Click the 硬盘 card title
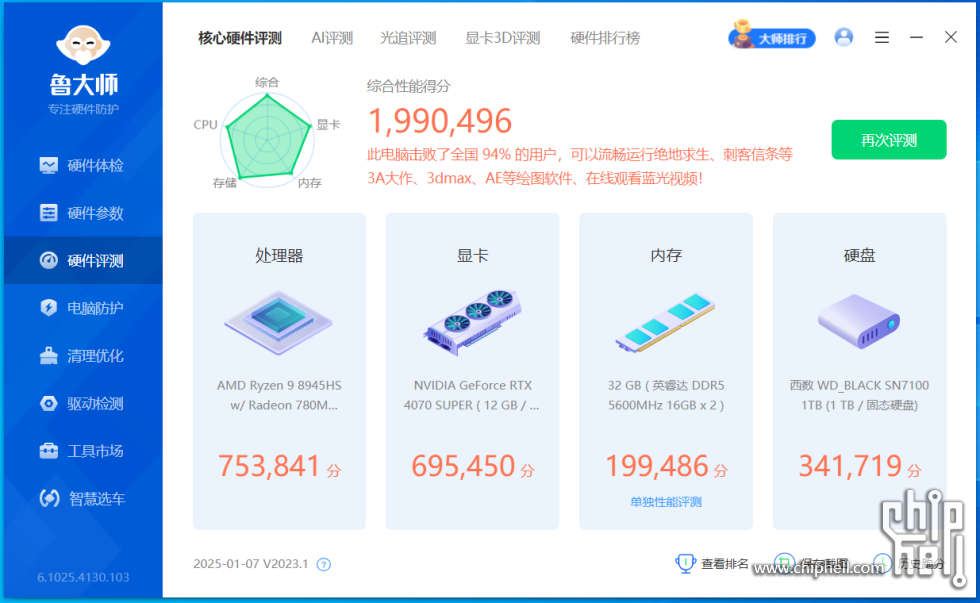Screen dimensions: 980x603 pyautogui.click(x=859, y=256)
